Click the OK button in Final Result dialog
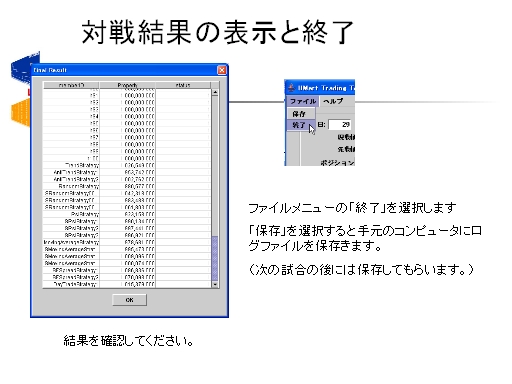The image size is (512, 384). point(129,300)
